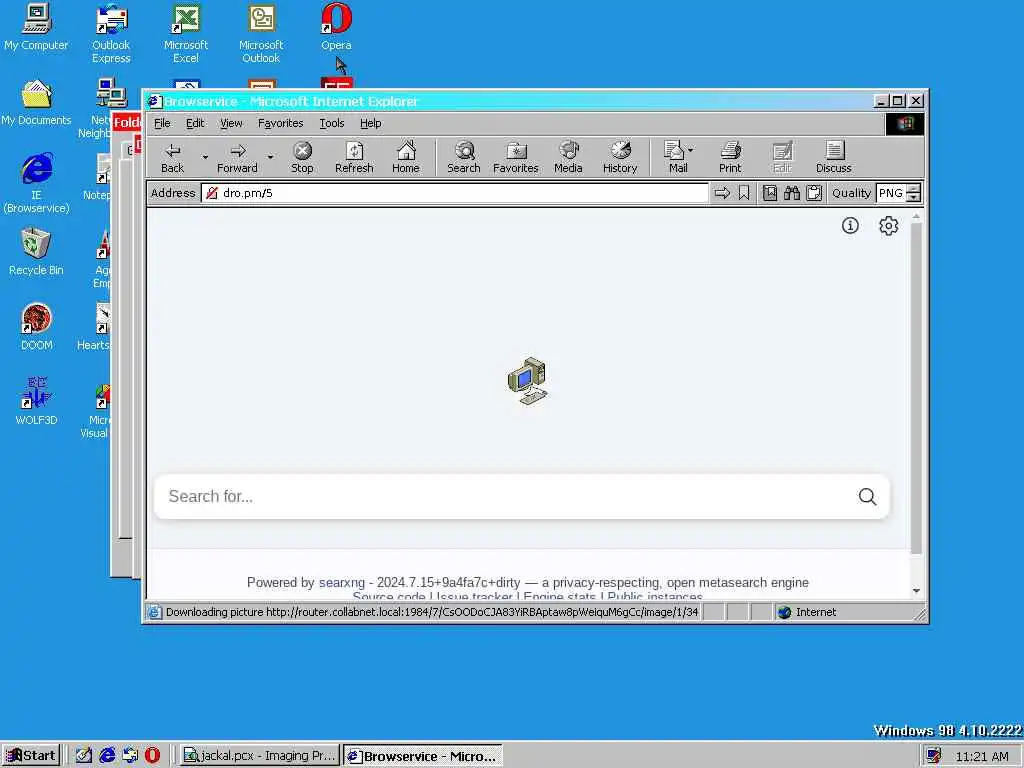Open the searxng preferences gear icon

click(x=888, y=226)
